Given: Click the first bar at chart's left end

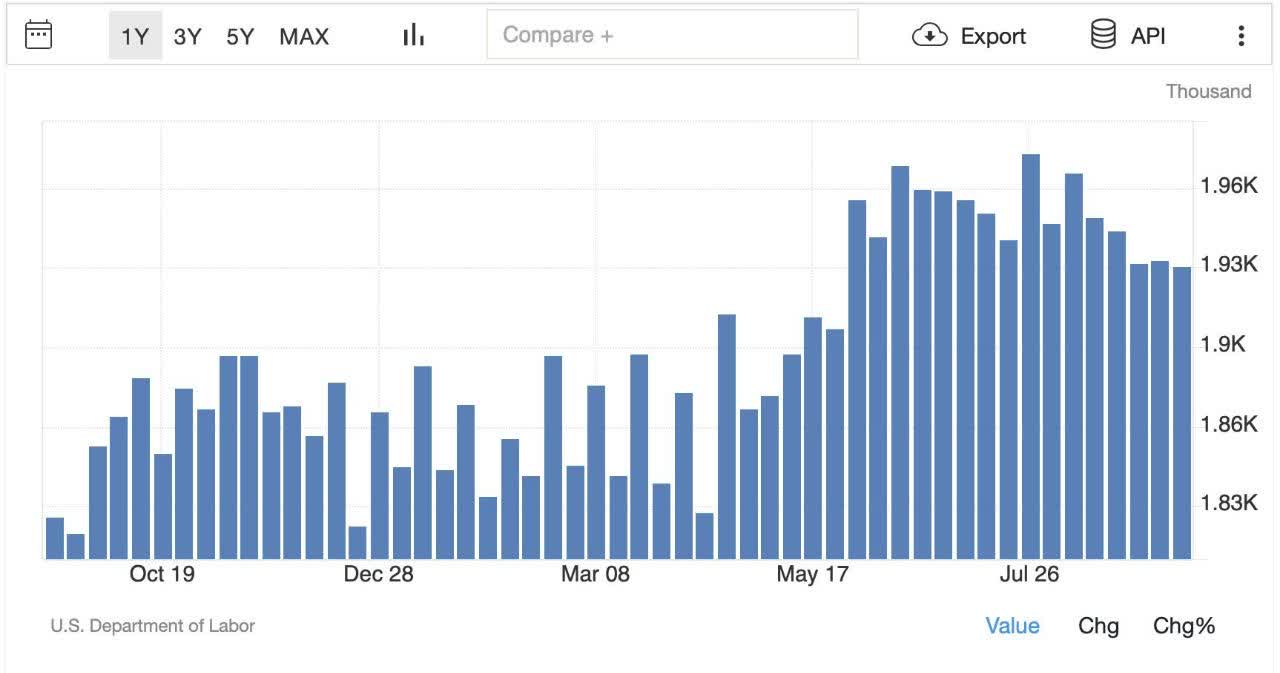Looking at the screenshot, I should [x=55, y=538].
